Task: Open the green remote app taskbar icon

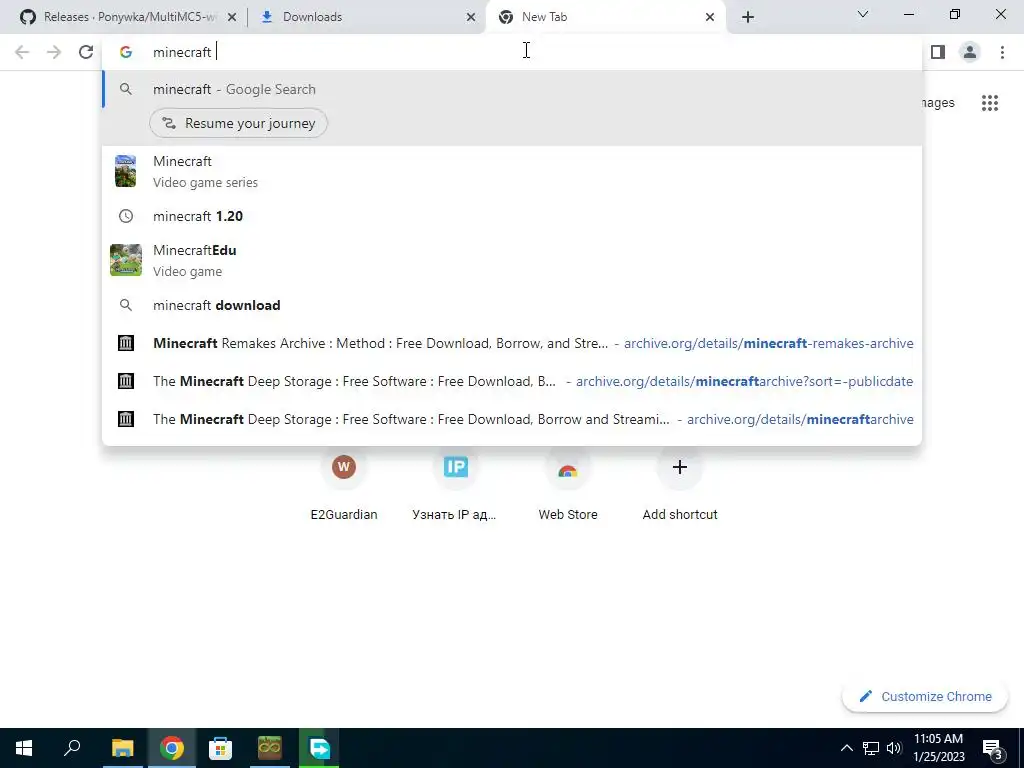Action: pos(319,748)
